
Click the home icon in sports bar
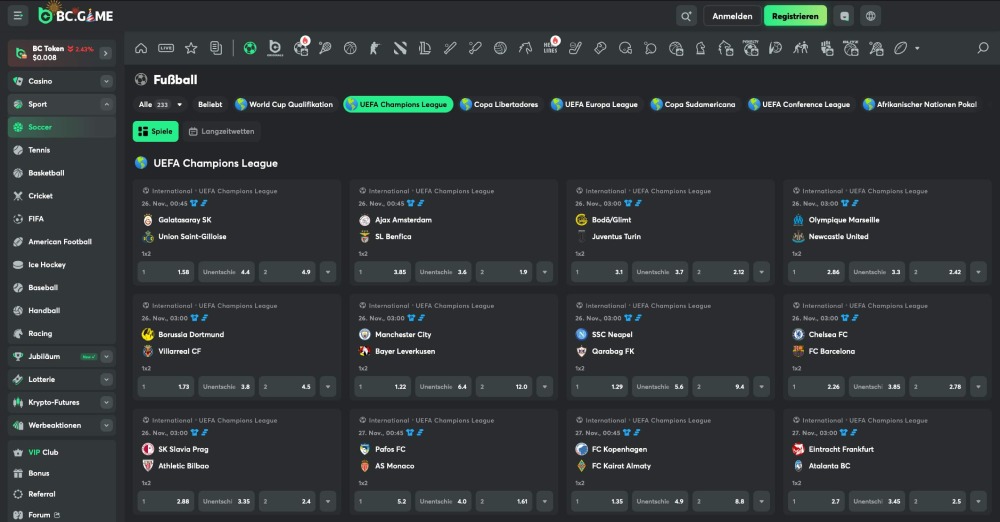click(x=141, y=48)
